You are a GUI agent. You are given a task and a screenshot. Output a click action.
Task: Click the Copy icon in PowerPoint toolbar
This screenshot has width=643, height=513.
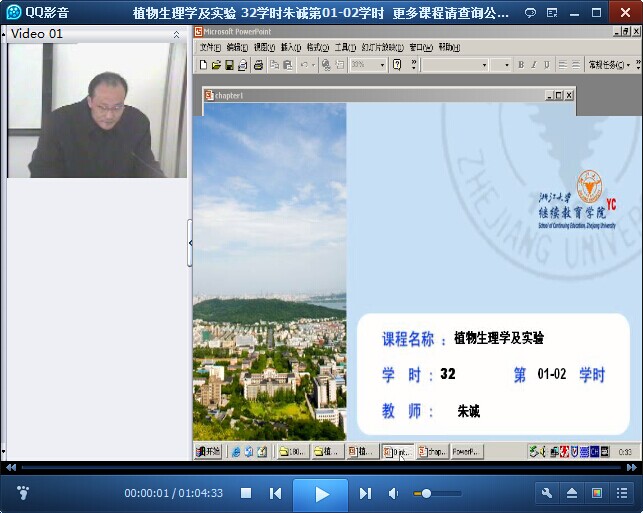[274, 65]
